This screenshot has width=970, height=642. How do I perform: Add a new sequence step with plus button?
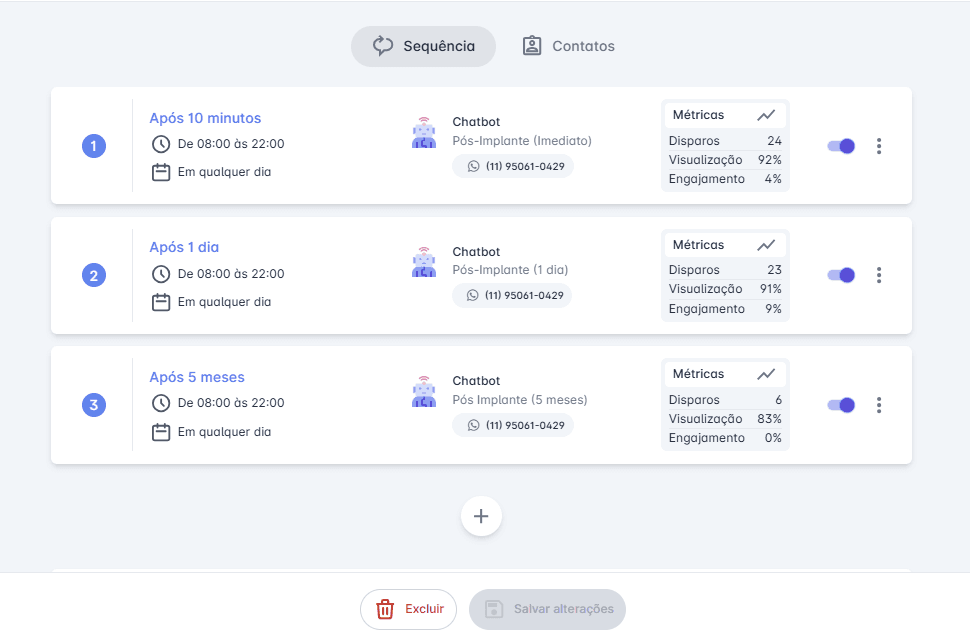pyautogui.click(x=481, y=516)
